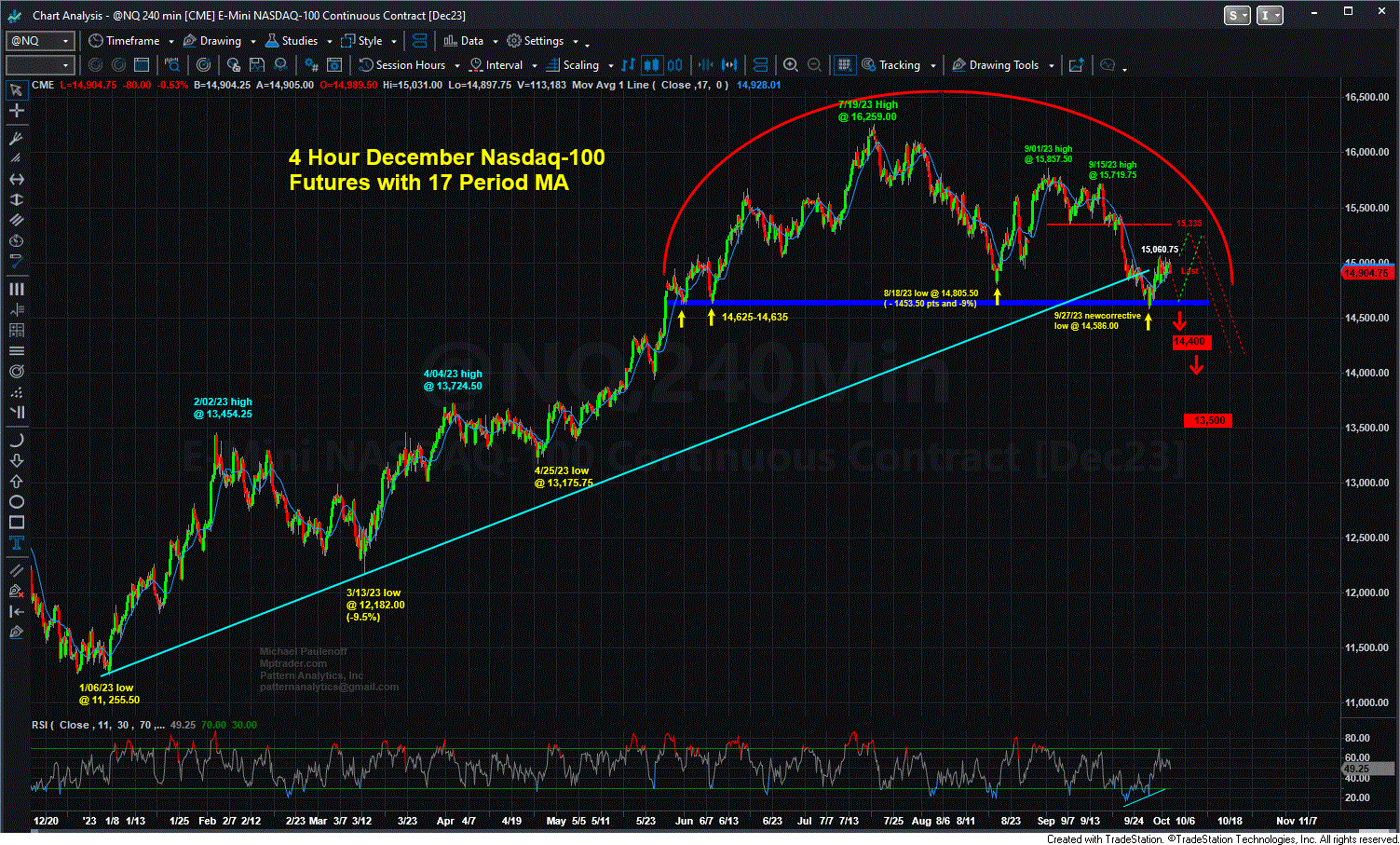Click the Interval button

(x=496, y=65)
